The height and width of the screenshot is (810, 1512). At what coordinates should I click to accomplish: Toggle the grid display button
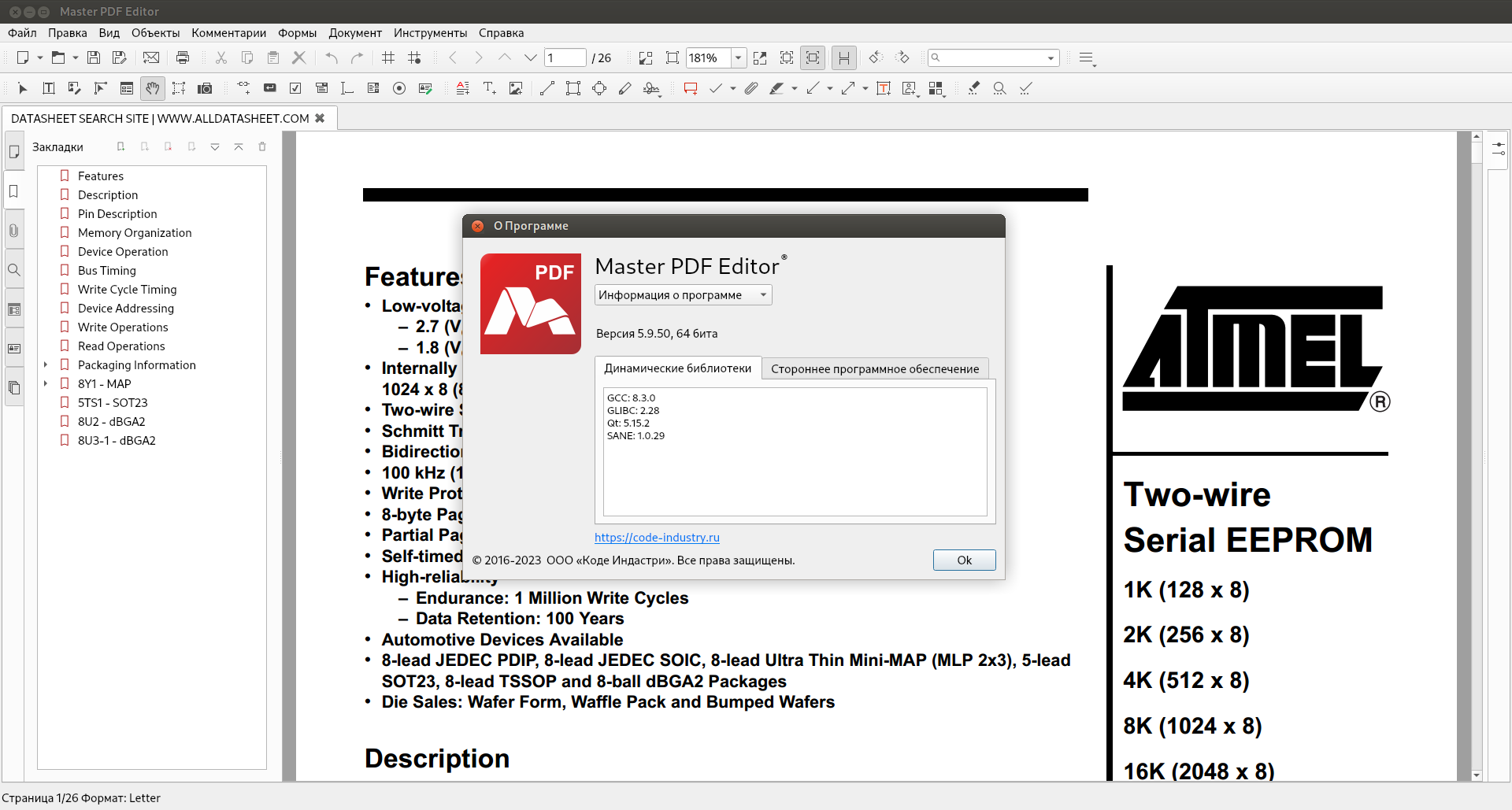click(x=388, y=57)
